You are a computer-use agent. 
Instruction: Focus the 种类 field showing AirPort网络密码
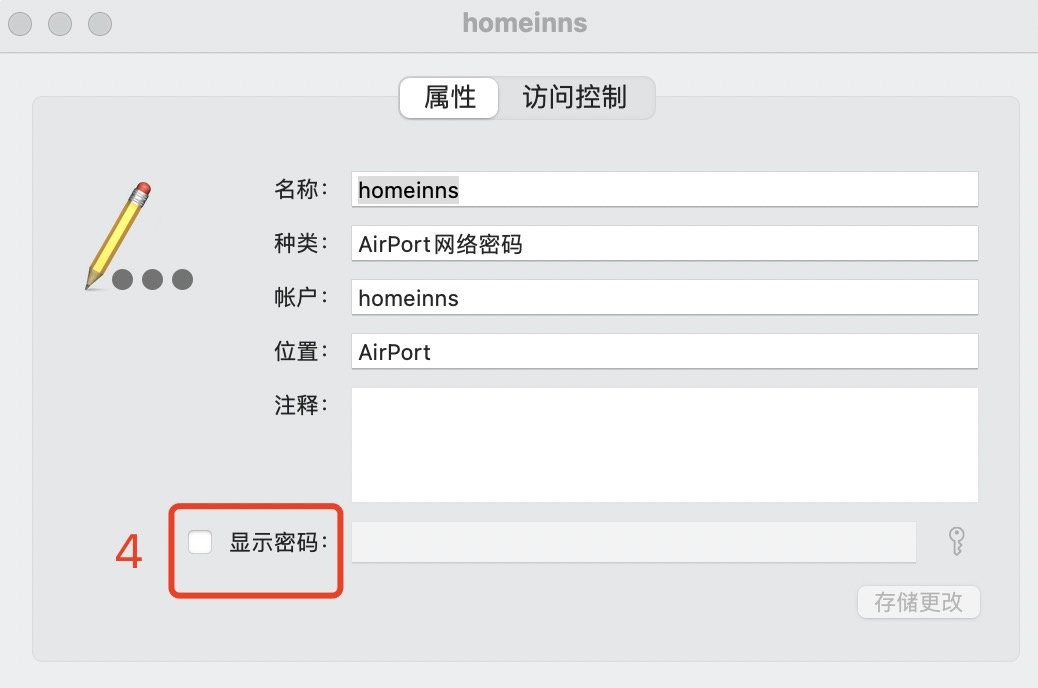pyautogui.click(x=664, y=243)
